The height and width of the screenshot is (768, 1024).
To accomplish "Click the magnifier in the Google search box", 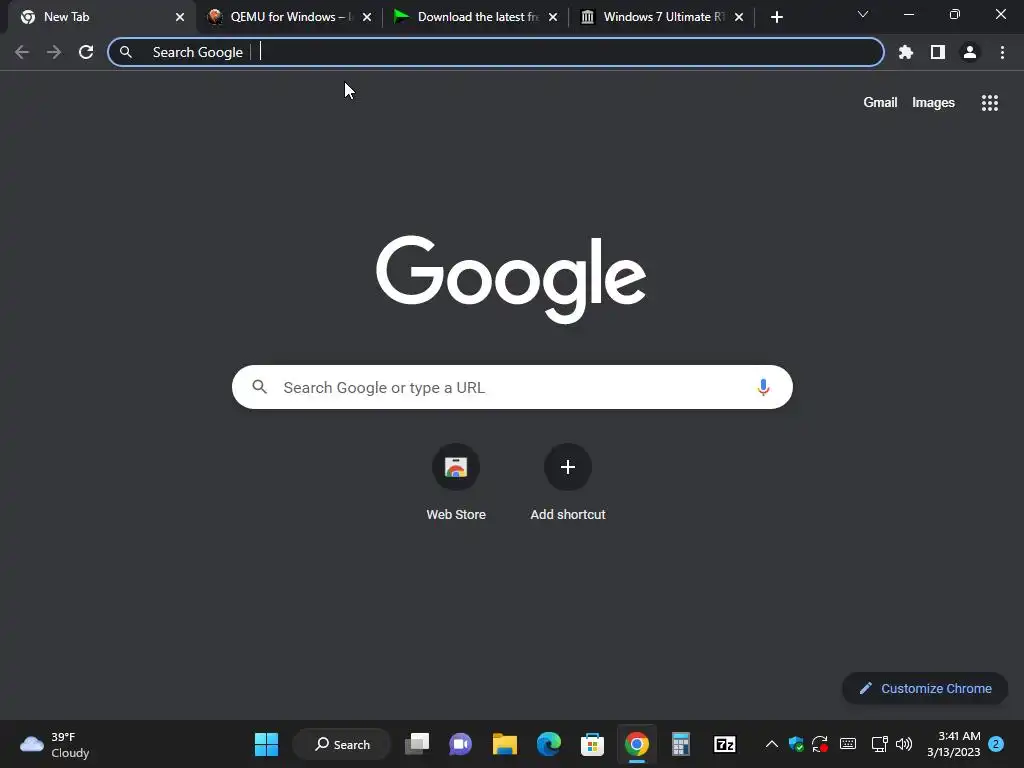I will click(260, 387).
